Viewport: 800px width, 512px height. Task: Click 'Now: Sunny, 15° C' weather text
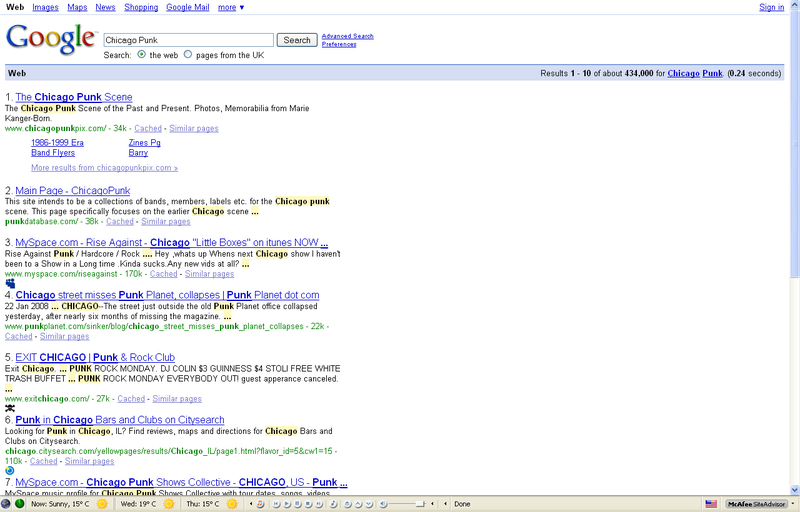pos(60,504)
